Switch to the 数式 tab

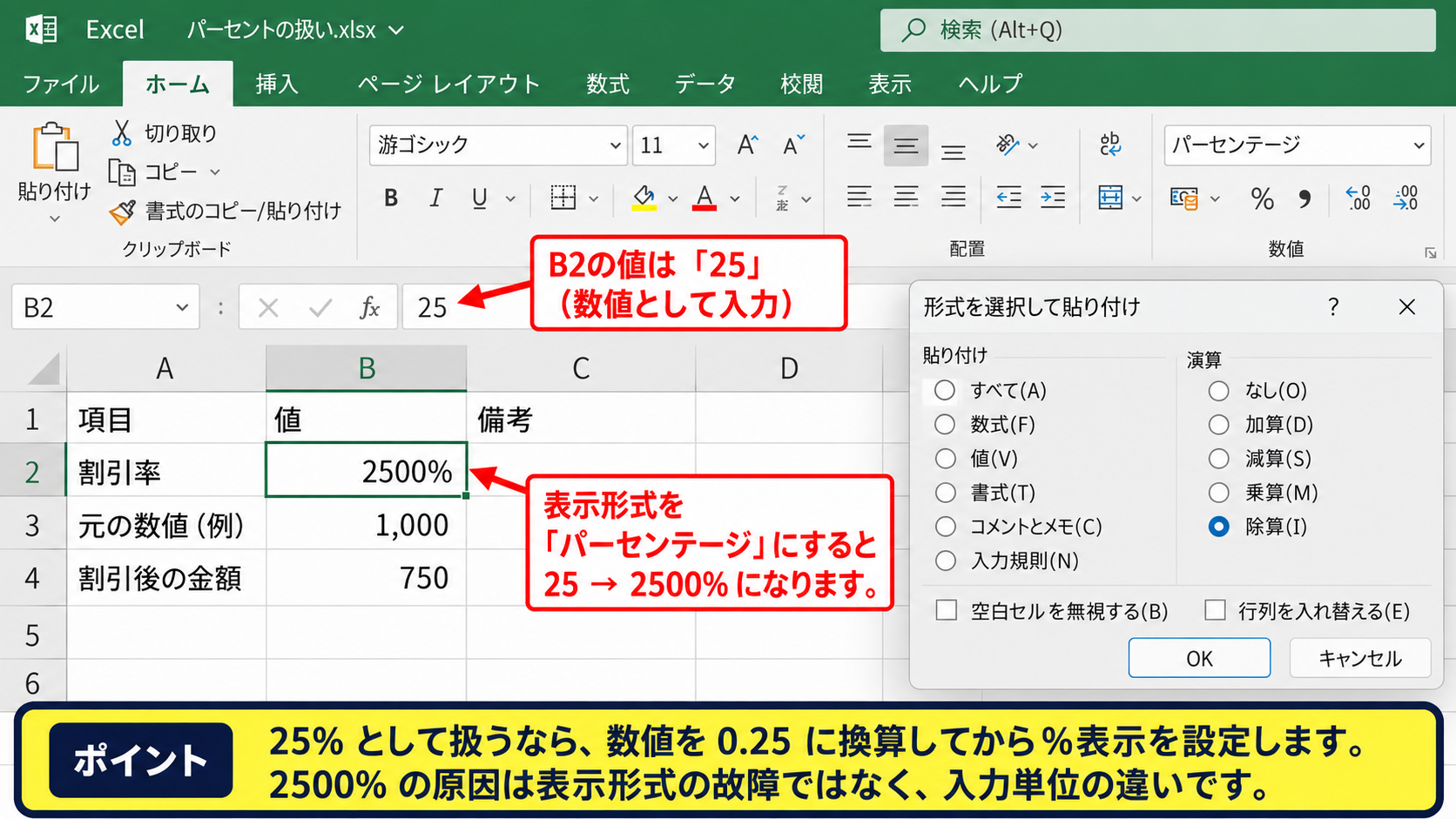coord(607,84)
